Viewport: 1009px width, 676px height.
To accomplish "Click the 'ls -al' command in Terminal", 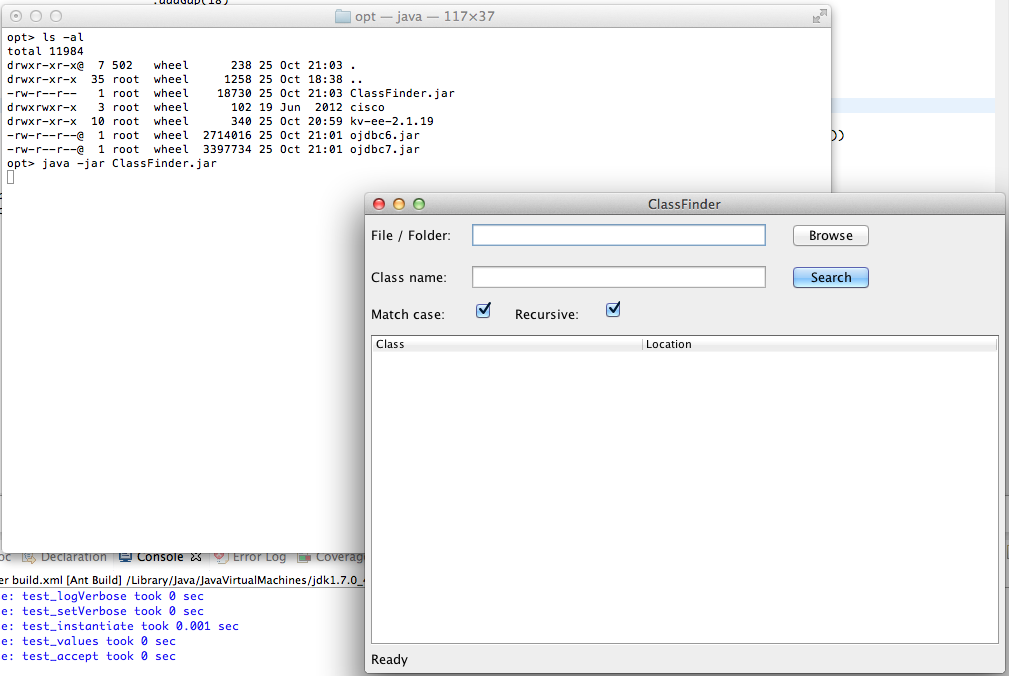I will 63,37.
